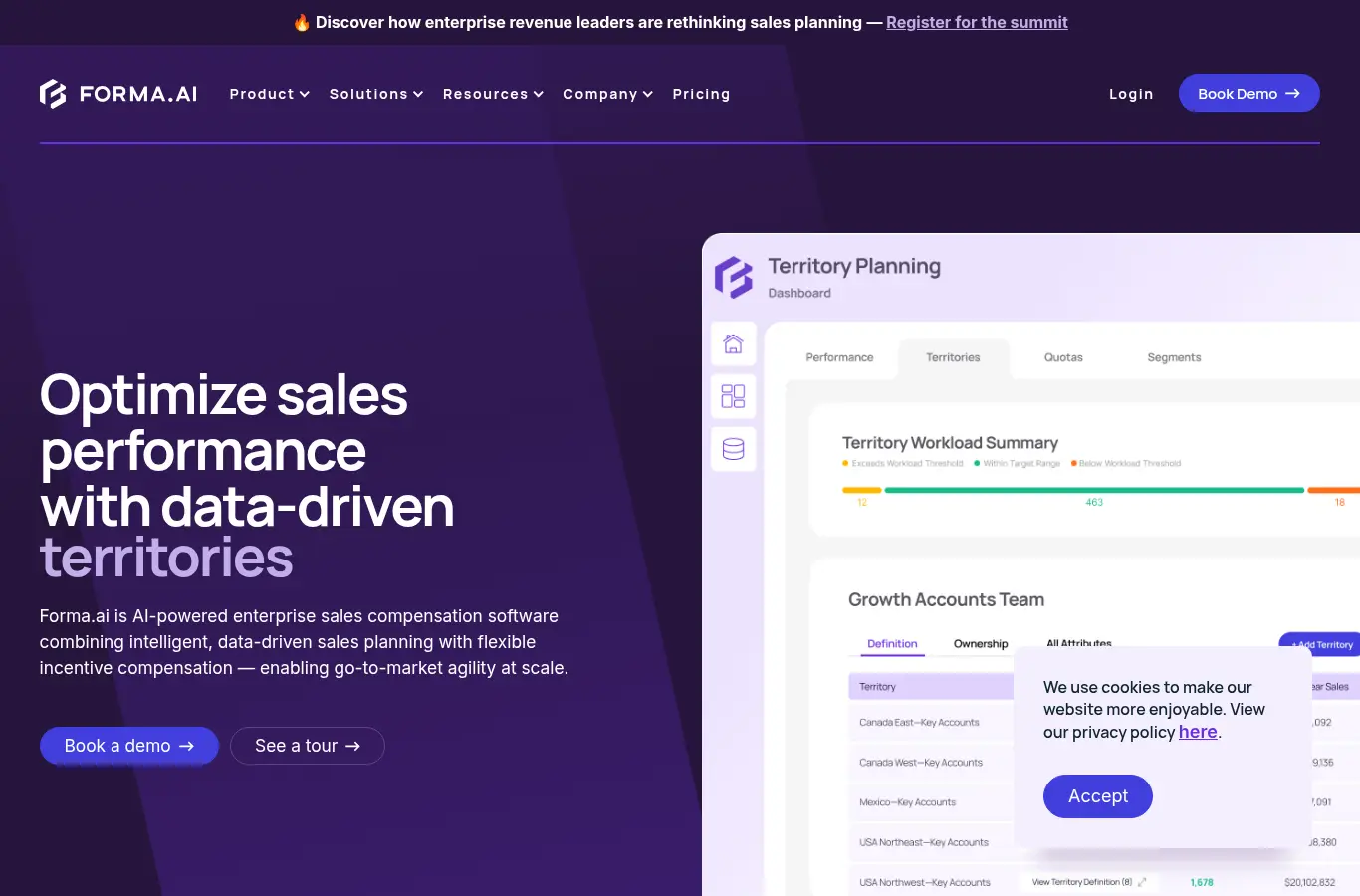Click View Territory Definition (8) link
This screenshot has height=896, width=1360.
coord(1089,882)
